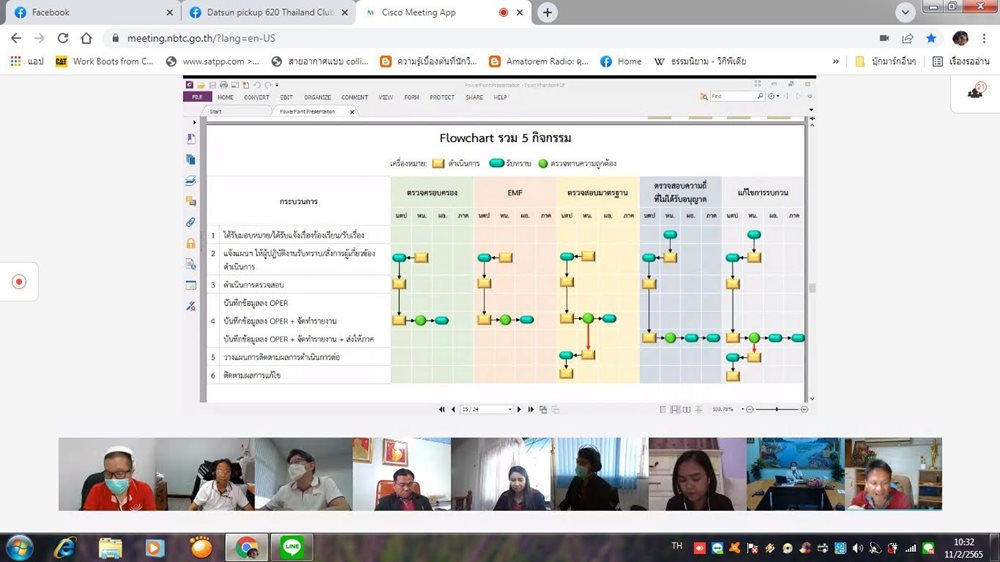Switch to the Facebook browser tab

coord(92,12)
